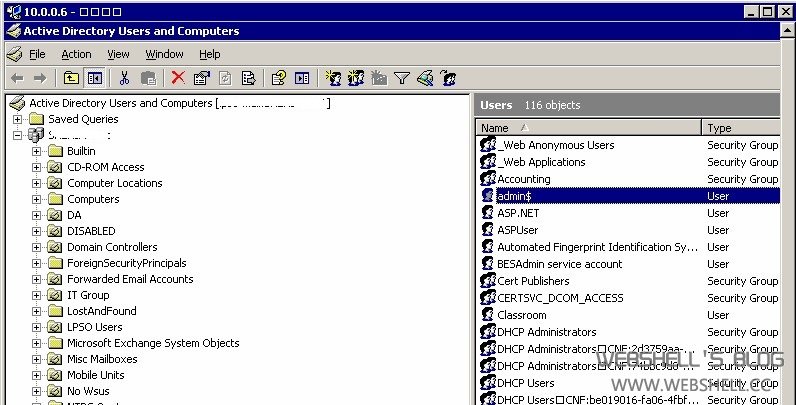The width and height of the screenshot is (796, 405).
Task: Select Forwarded Email Accounts in tree
Action: [x=130, y=279]
